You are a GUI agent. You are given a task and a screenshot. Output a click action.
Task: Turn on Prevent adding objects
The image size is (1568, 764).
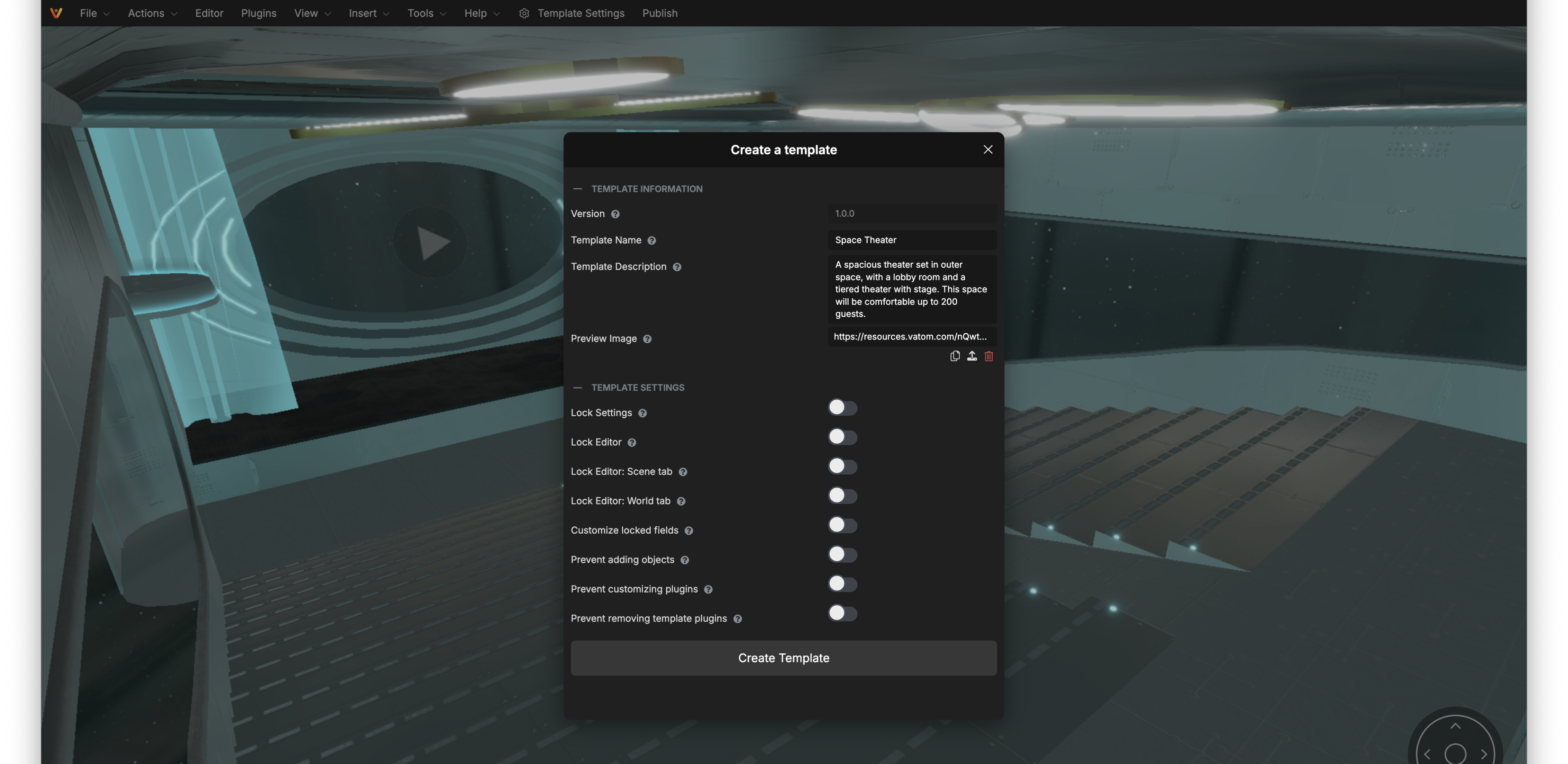tap(843, 555)
